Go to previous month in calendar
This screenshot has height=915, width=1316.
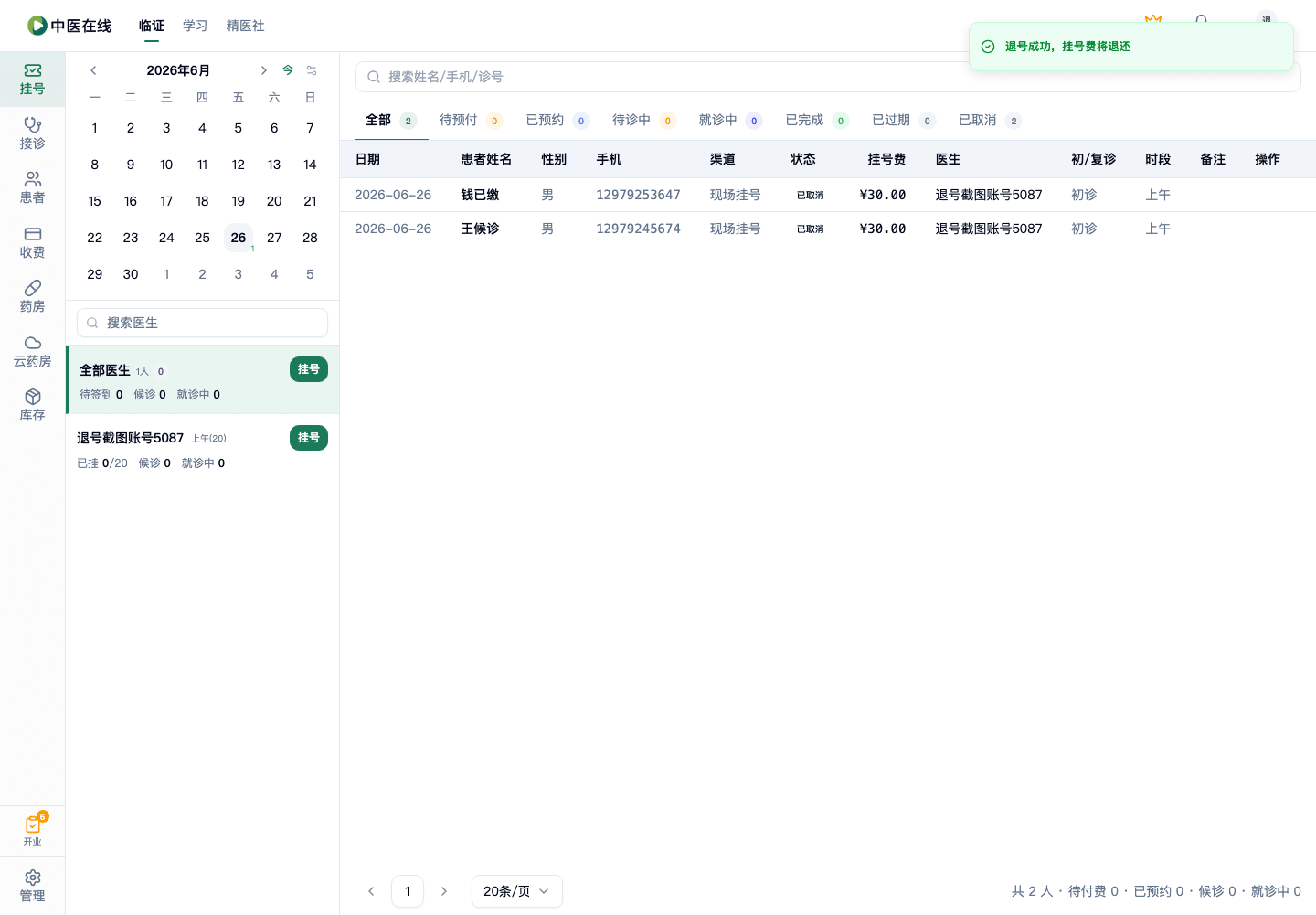(93, 70)
